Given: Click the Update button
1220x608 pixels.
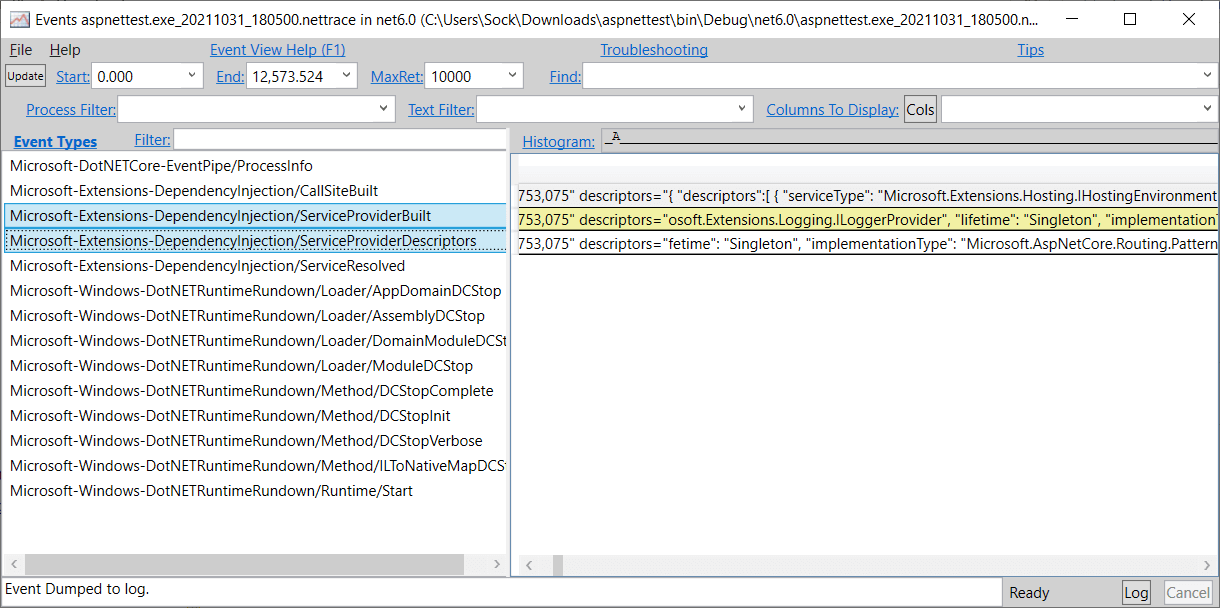Looking at the screenshot, I should [x=26, y=76].
